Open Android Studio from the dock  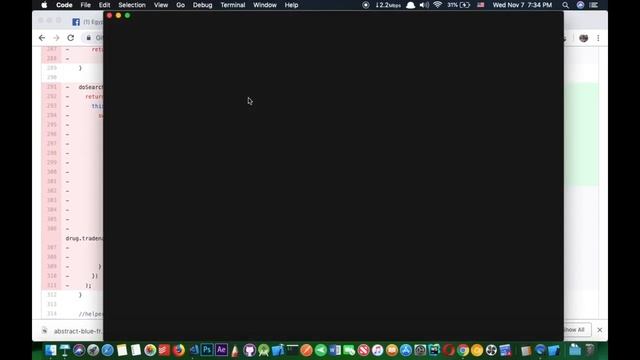coord(264,350)
